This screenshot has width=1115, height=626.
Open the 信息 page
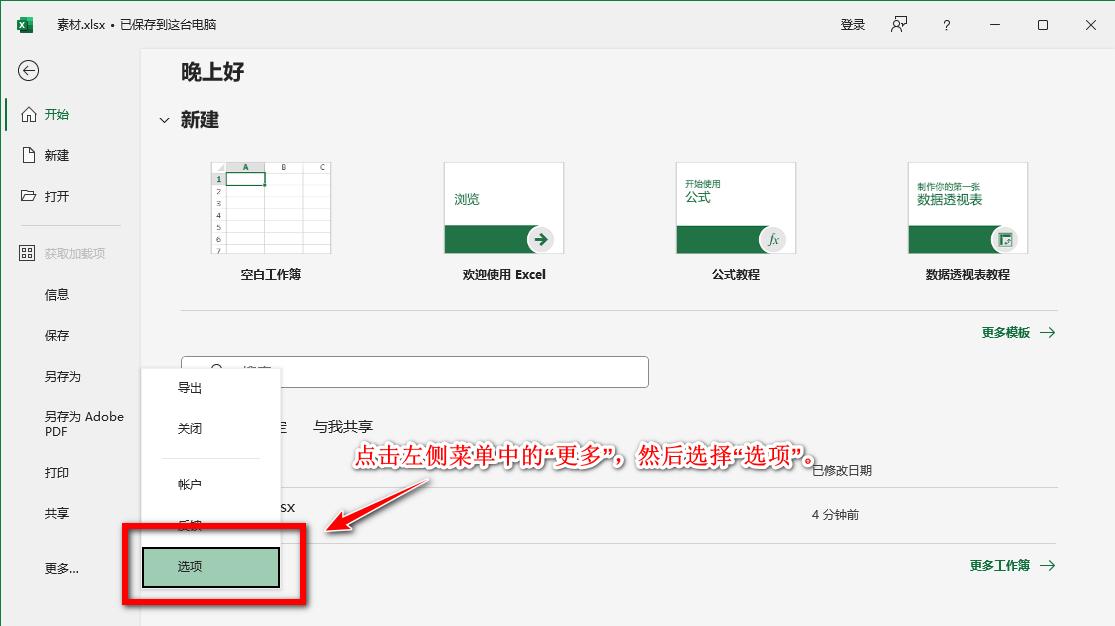click(x=57, y=295)
